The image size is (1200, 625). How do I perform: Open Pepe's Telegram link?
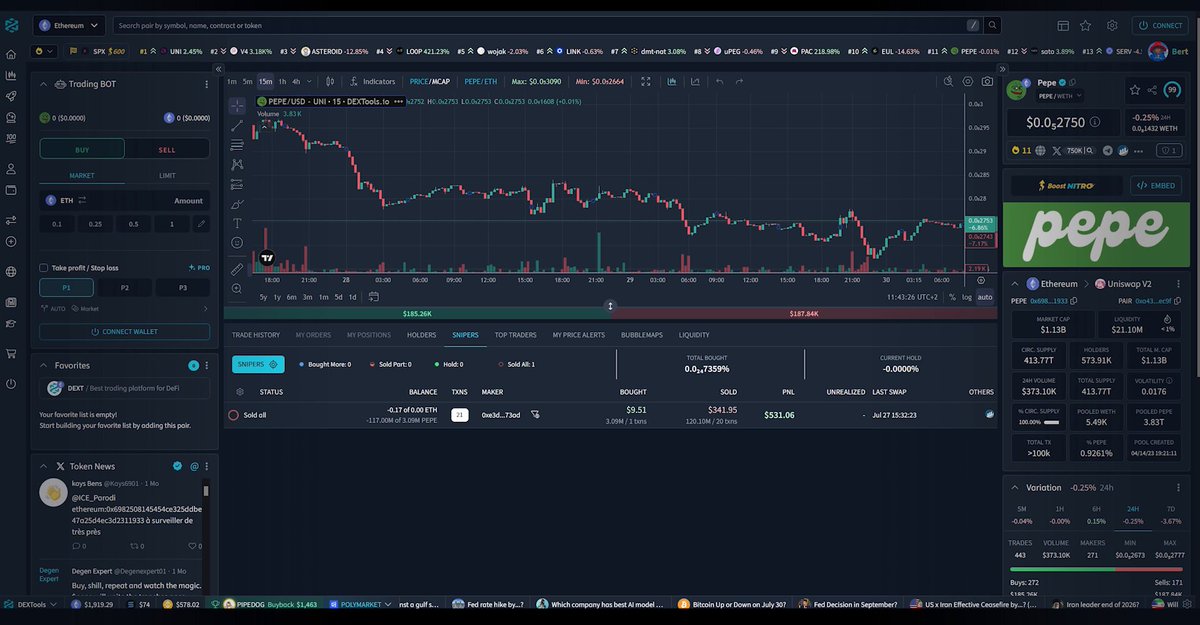[1107, 151]
